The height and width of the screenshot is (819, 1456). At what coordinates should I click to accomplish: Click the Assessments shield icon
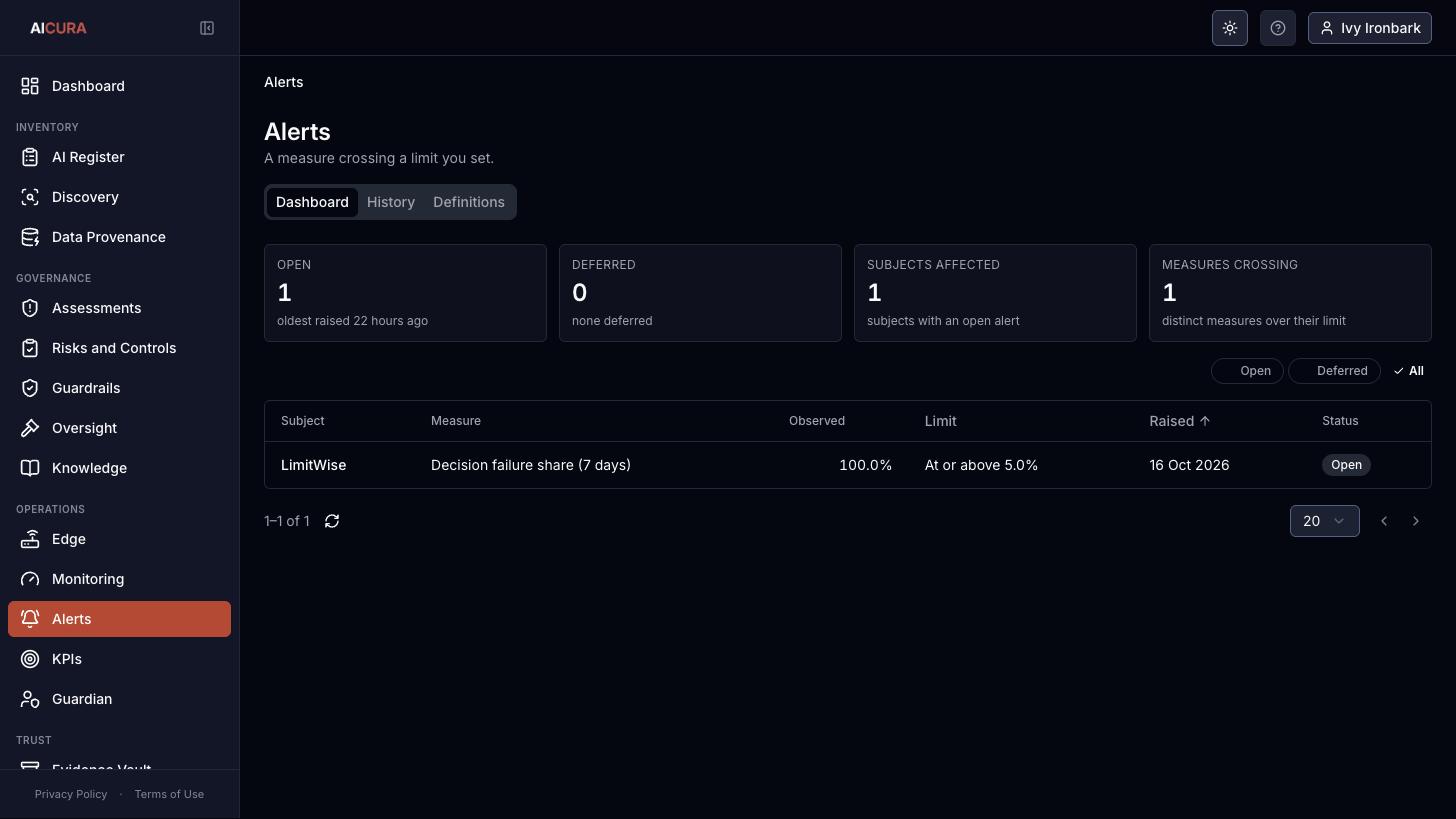(x=30, y=308)
